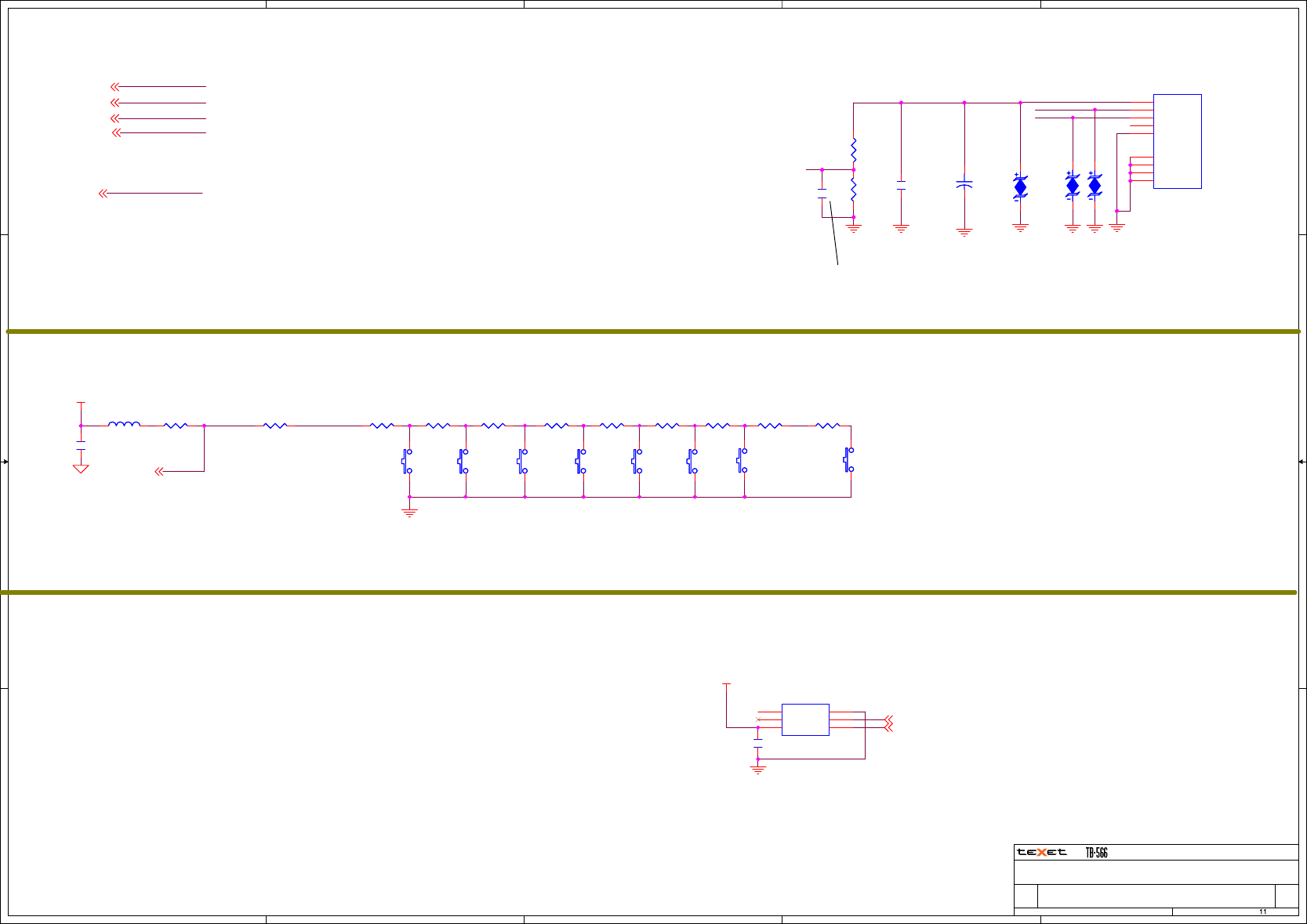The height and width of the screenshot is (924, 1307).
Task: Select the upper resistor of the vertical divider
Action: tap(854, 150)
